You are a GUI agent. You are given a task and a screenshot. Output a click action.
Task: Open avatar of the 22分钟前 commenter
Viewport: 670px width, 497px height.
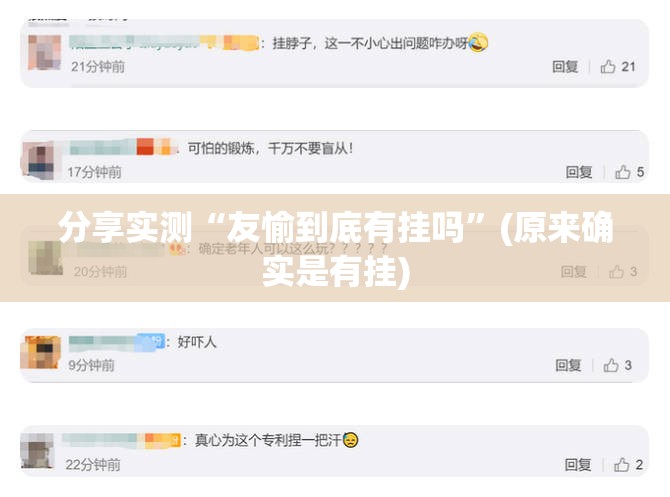pos(37,451)
